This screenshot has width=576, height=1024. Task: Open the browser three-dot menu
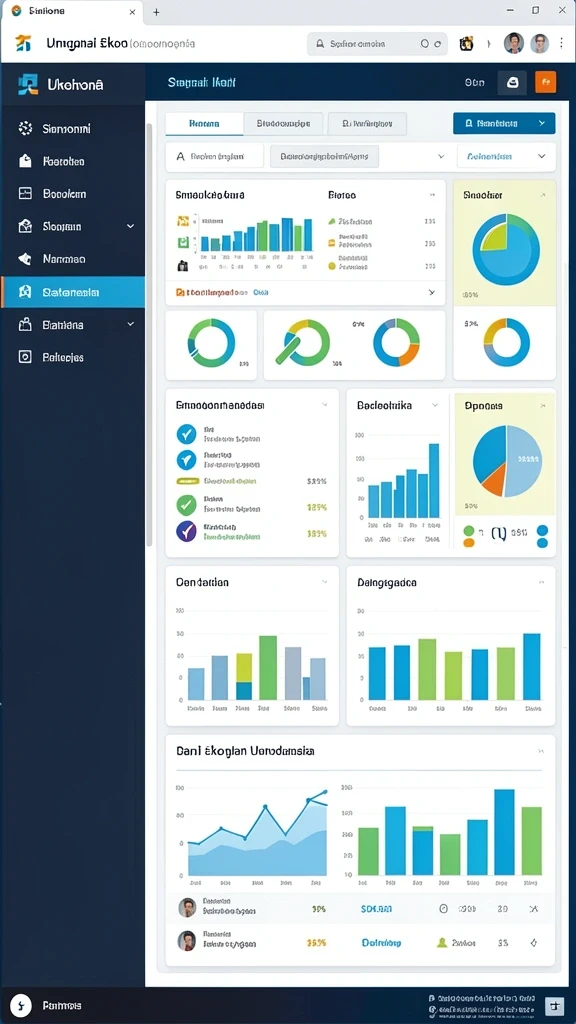click(561, 44)
